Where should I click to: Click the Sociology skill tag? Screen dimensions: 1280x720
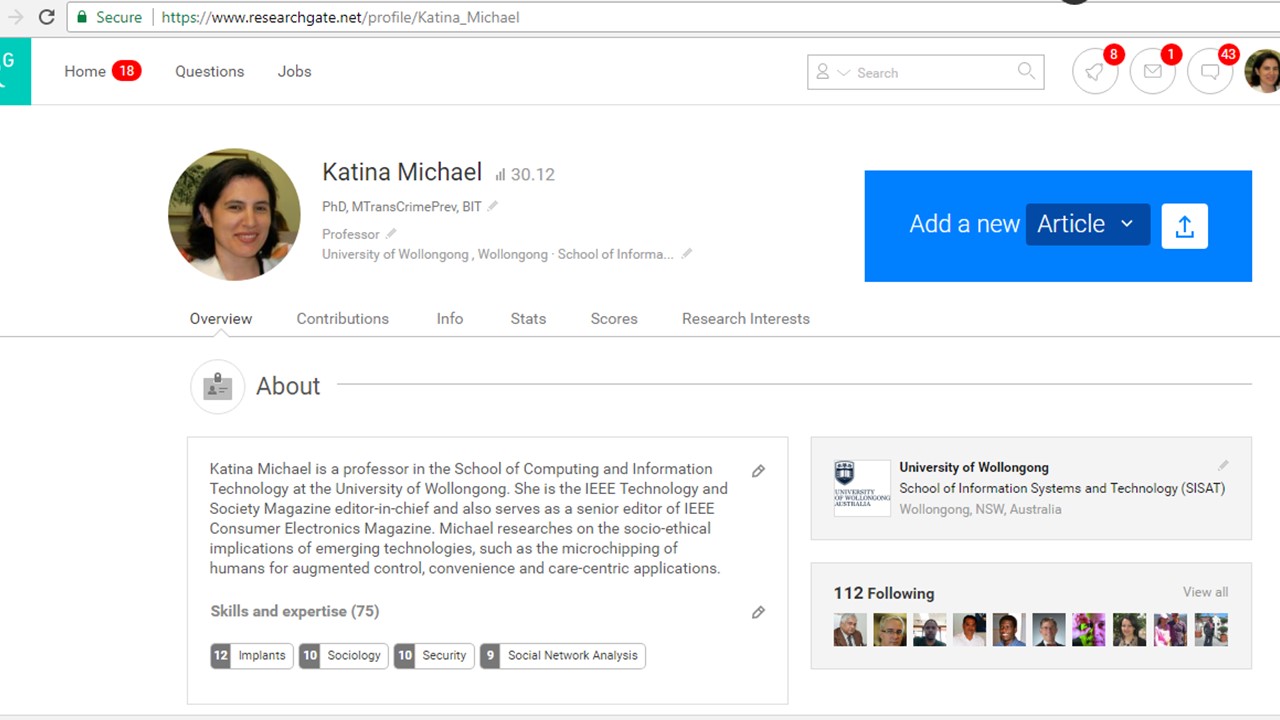coord(343,656)
